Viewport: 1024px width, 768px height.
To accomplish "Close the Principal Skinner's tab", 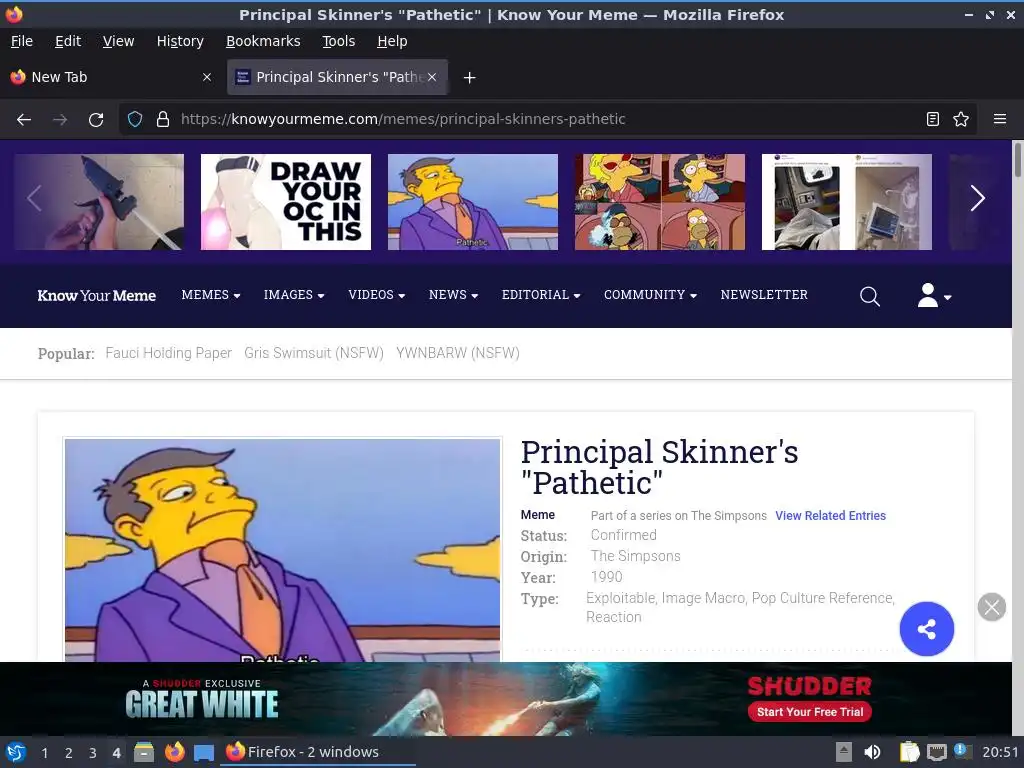I will point(432,77).
